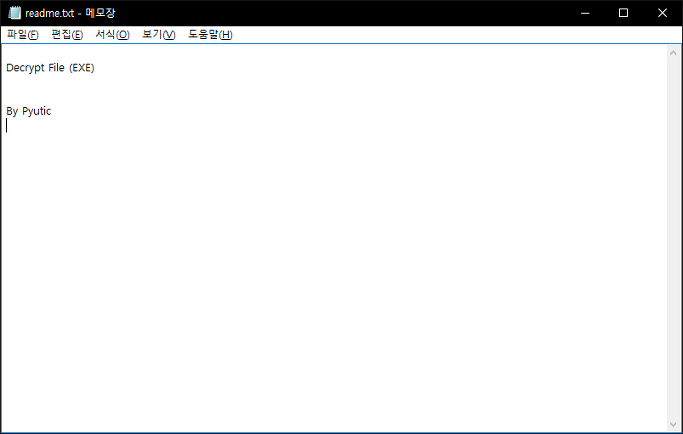
Task: Open the 편집(E) menu
Action: click(67, 34)
